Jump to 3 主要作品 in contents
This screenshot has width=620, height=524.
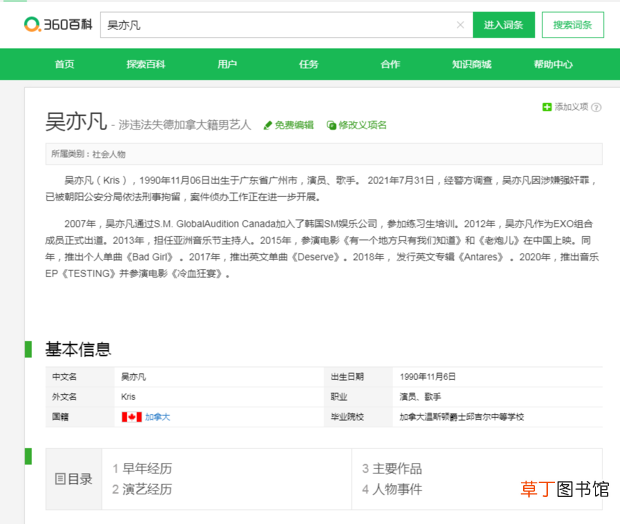click(392, 469)
